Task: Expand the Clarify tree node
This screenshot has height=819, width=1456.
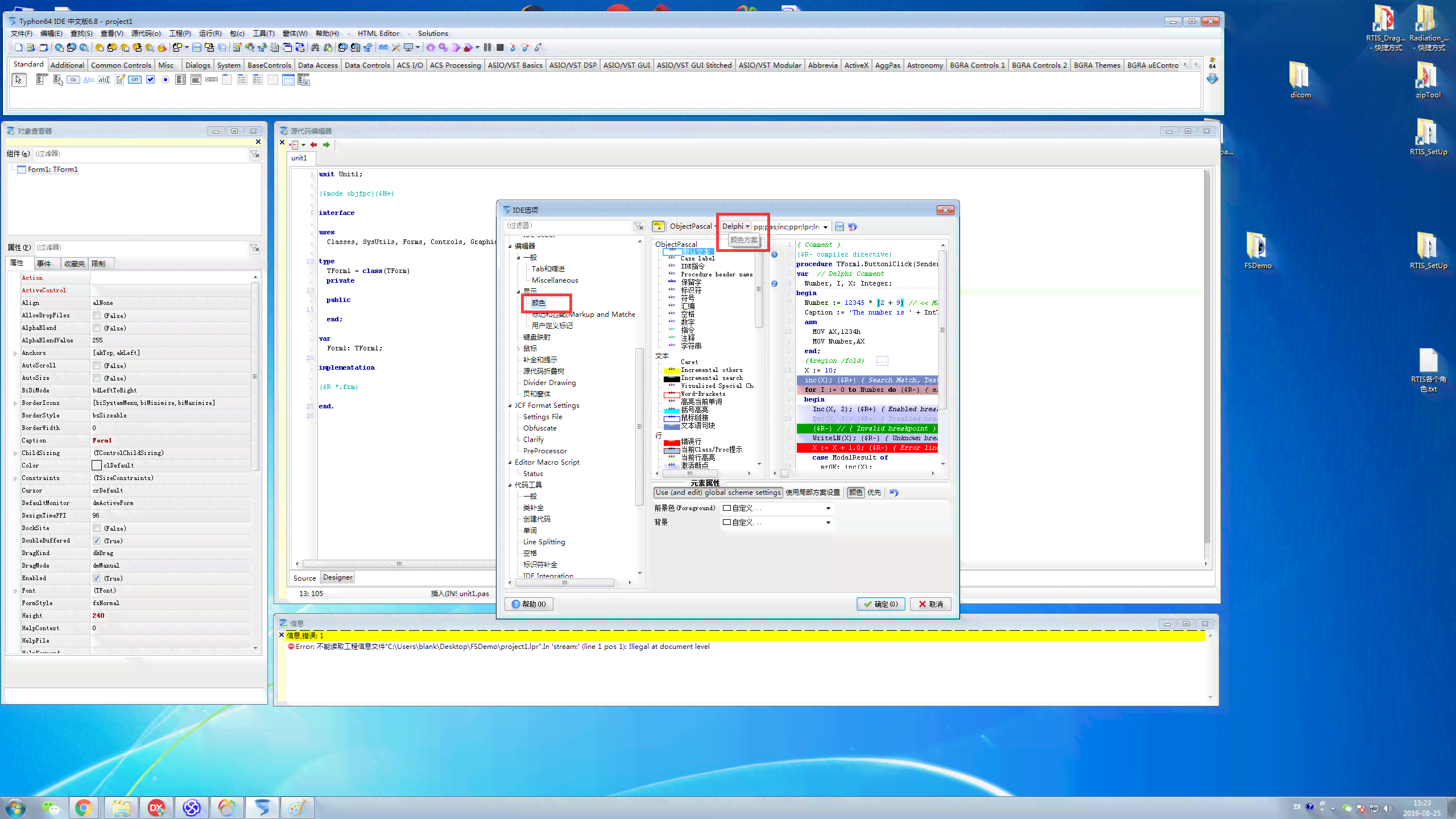Action: (518, 440)
